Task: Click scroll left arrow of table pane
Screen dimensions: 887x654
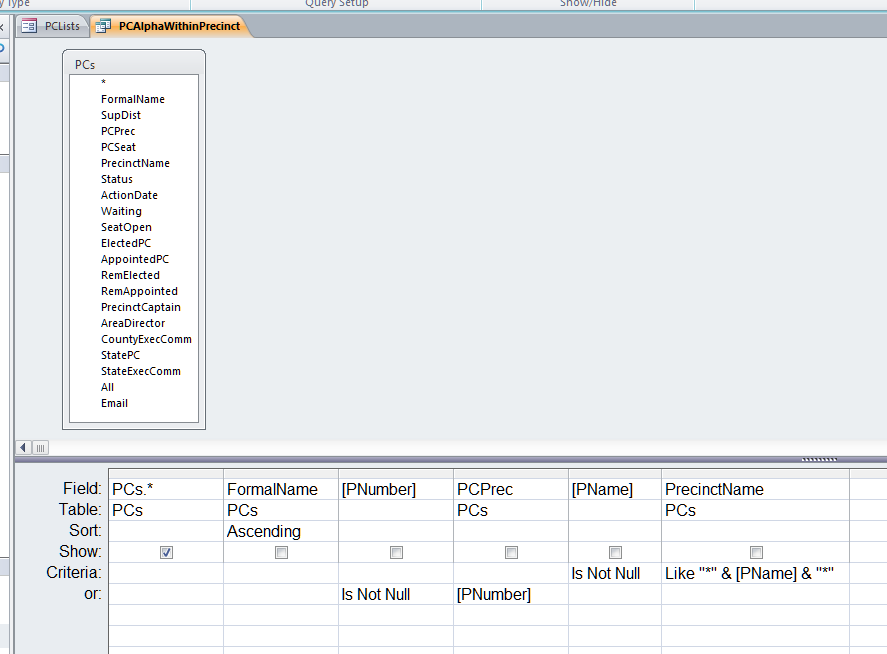Action: (23, 448)
